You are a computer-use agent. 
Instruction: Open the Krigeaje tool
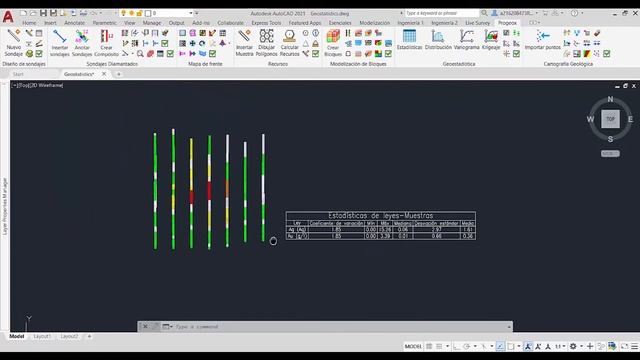click(x=491, y=40)
